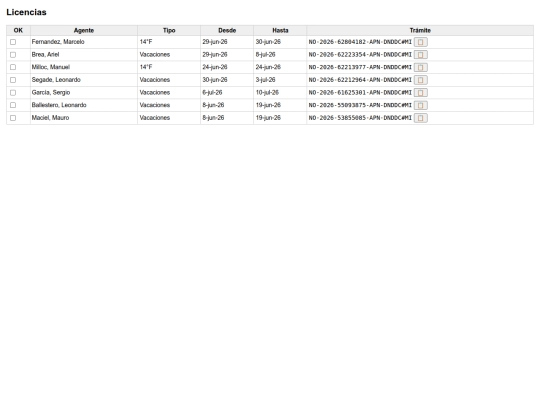Select agent name Brea, Ariel
This screenshot has height=405, width=540.
45,54
